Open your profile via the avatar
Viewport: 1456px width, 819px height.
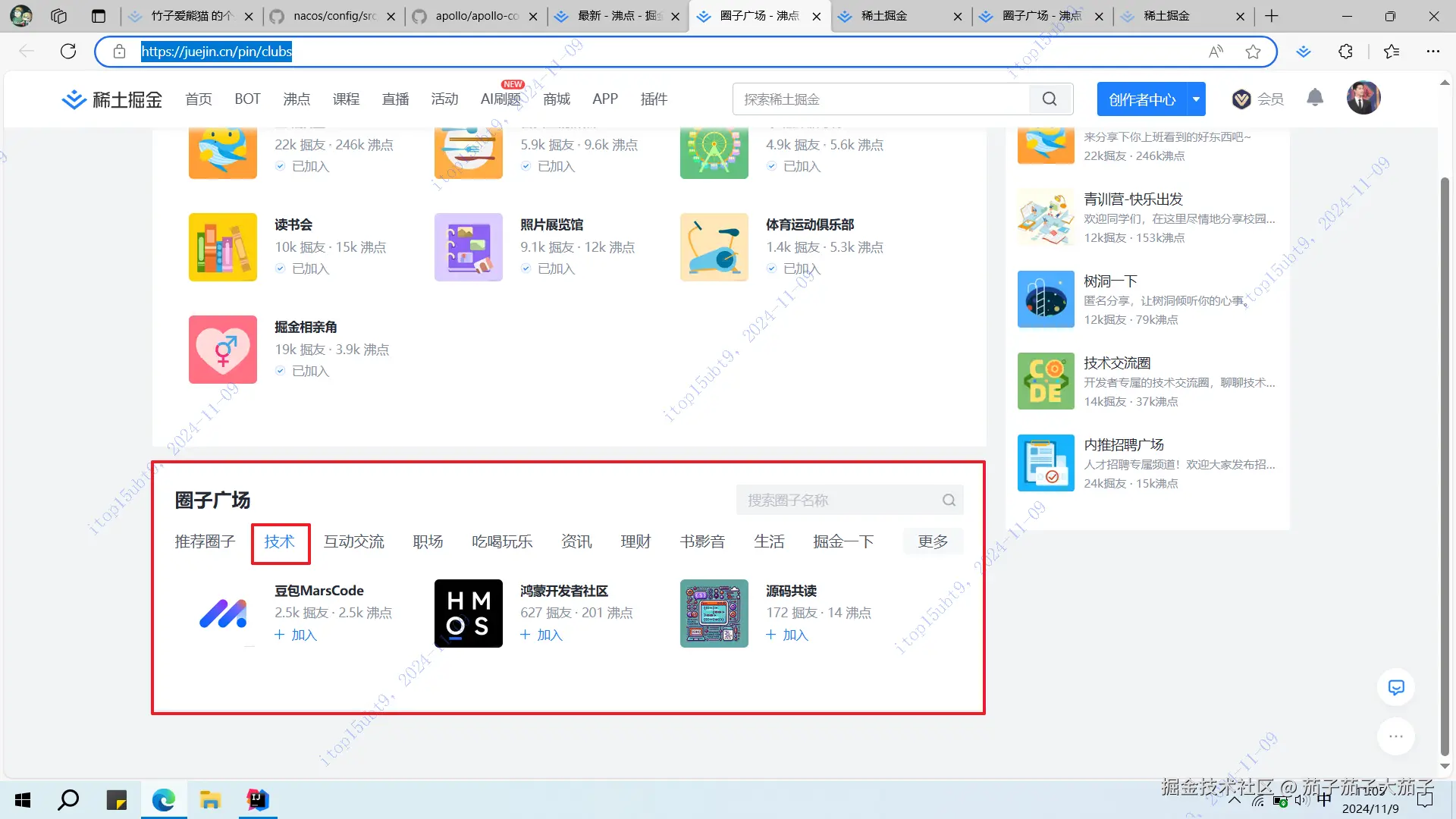click(x=1363, y=97)
